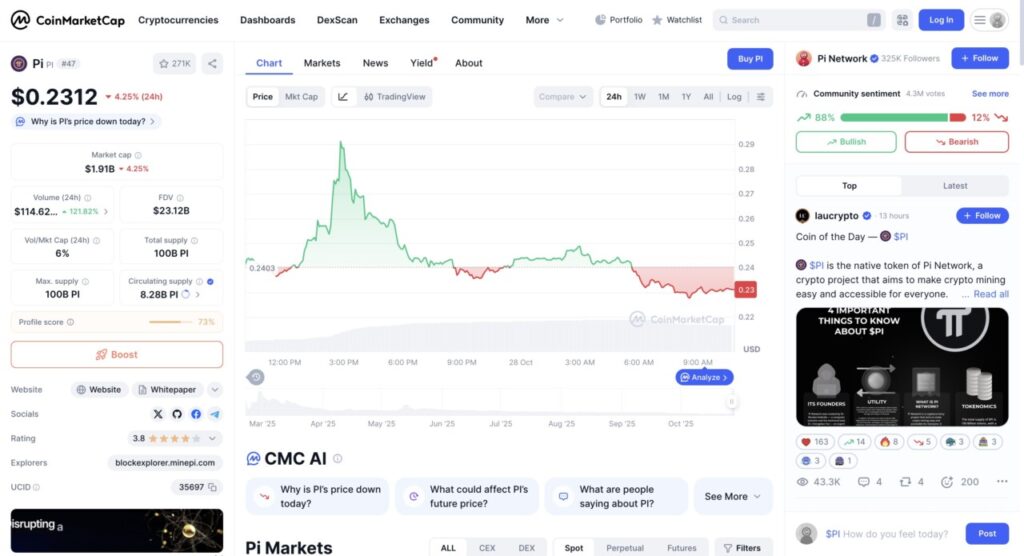Open the Telegram social icon
This screenshot has height=556, width=1024.
[215, 414]
